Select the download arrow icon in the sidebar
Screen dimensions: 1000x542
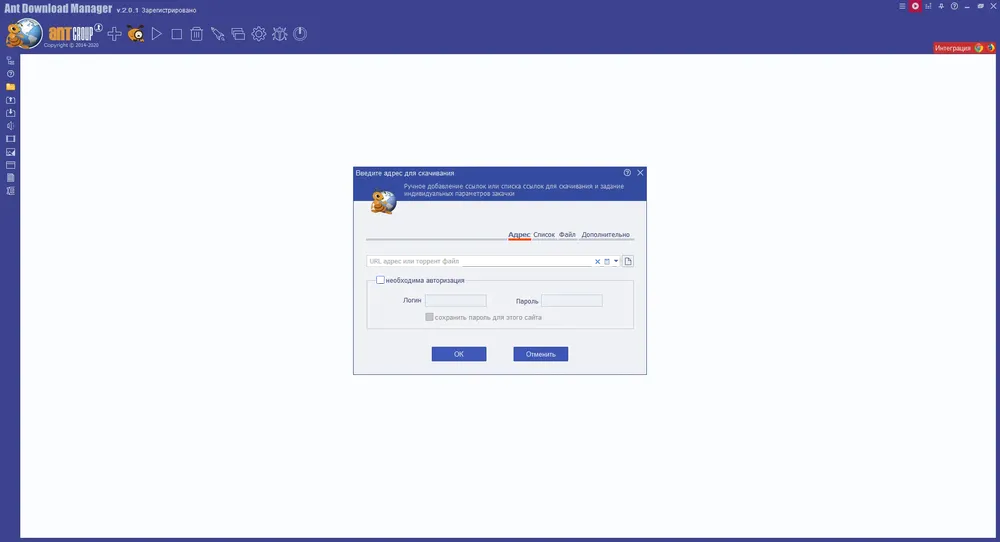(10, 113)
